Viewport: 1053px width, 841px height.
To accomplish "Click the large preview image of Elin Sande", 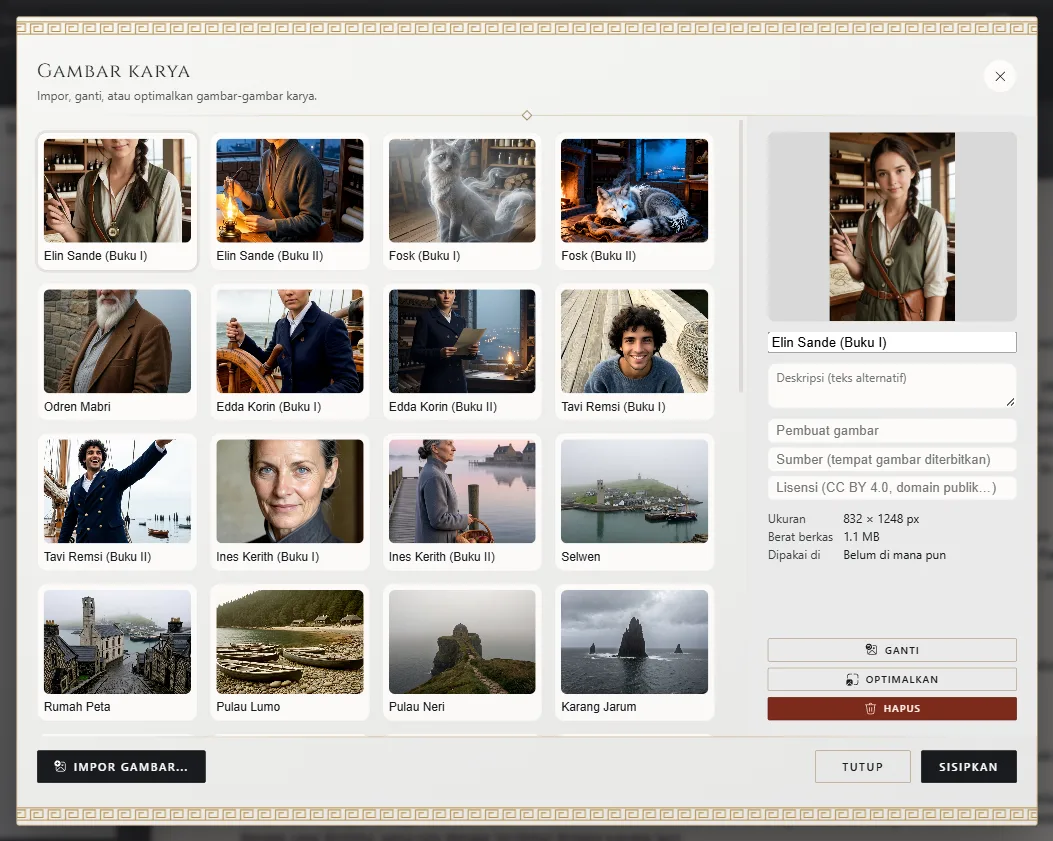I will pos(892,226).
